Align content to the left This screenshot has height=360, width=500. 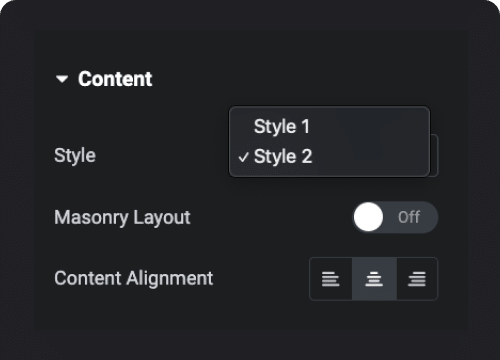tap(331, 279)
